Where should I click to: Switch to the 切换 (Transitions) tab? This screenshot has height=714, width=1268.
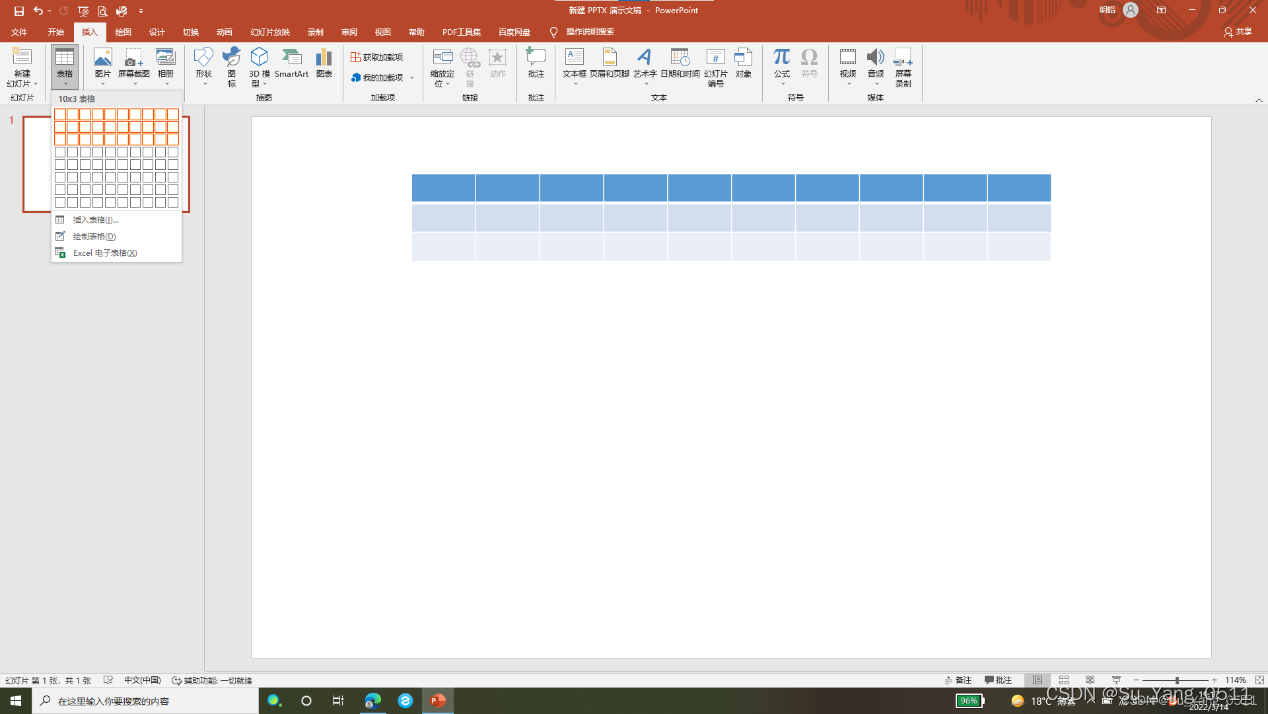pyautogui.click(x=191, y=32)
